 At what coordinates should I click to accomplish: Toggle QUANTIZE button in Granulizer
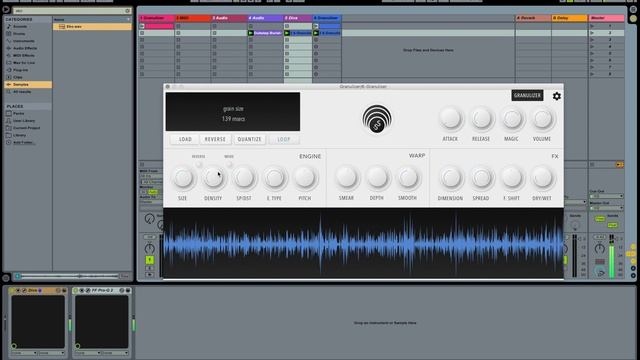coord(249,139)
